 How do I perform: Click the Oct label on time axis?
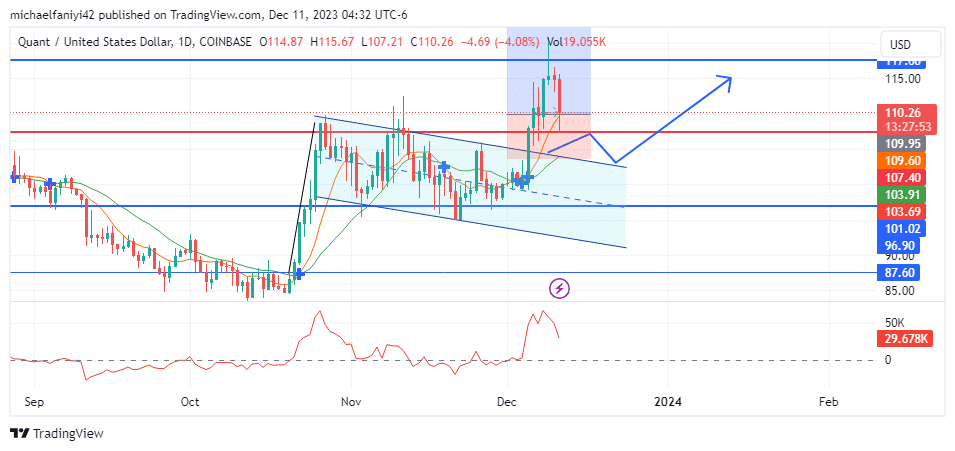[x=191, y=402]
